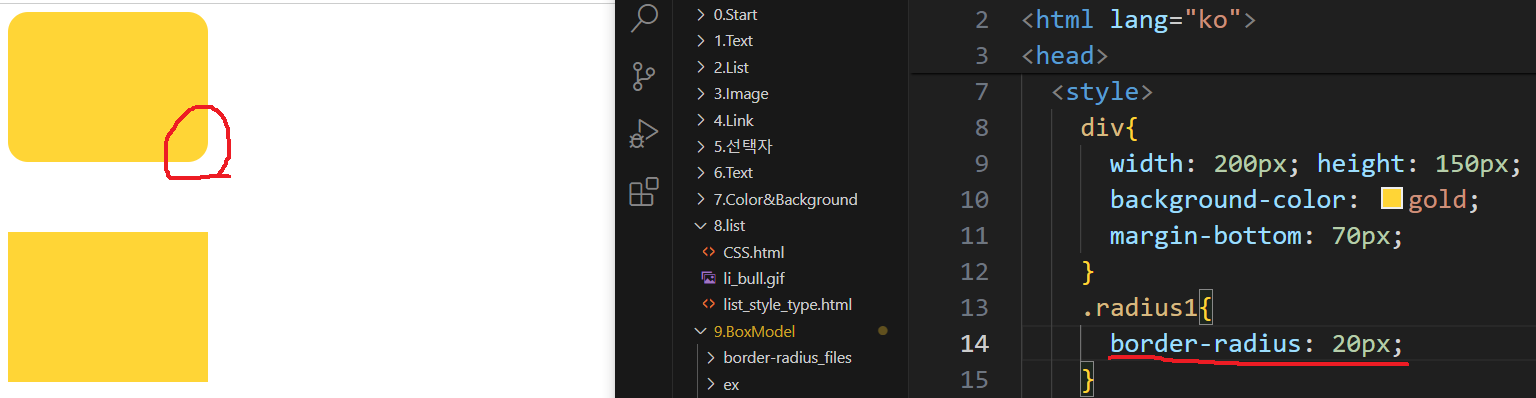Screen dimensions: 1536x398
Task: Click the HTML file icon beside CSS.html
Action: pos(709,252)
